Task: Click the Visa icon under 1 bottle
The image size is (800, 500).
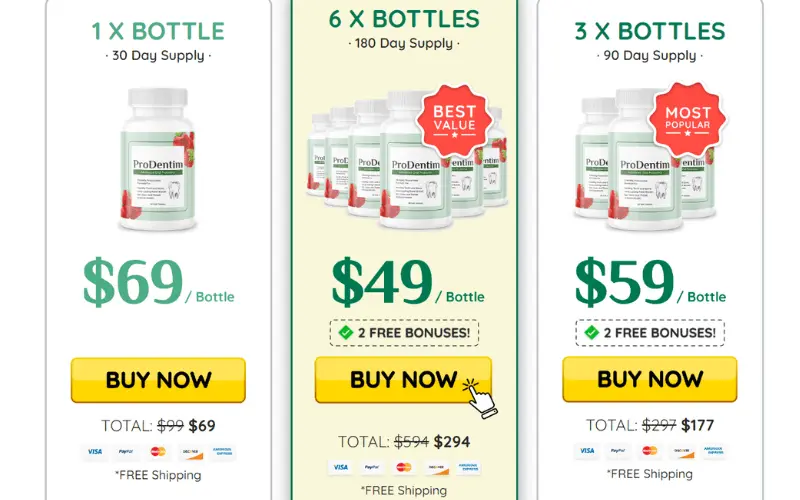Action: (x=94, y=452)
